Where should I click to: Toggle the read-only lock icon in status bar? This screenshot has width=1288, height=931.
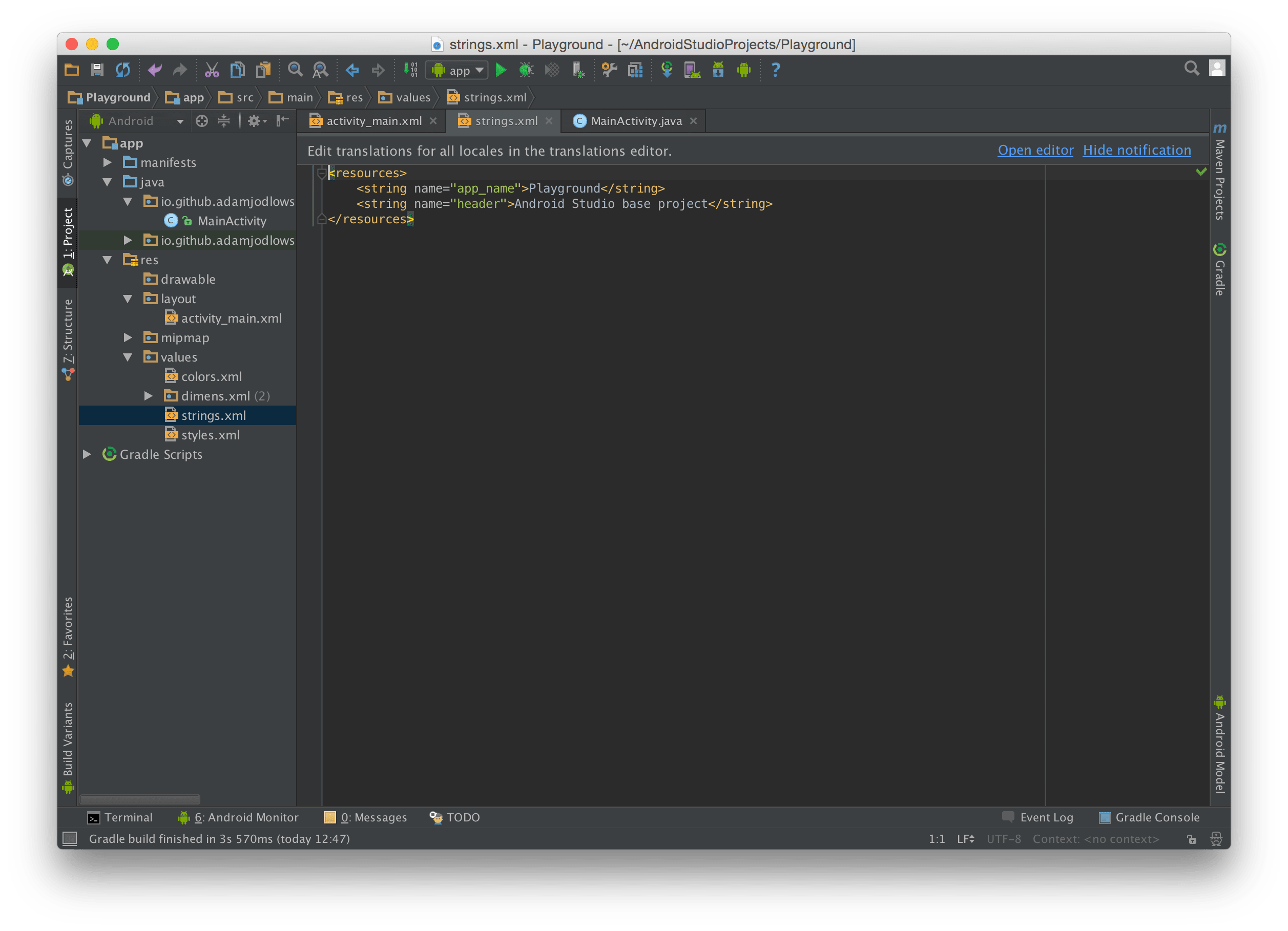click(1192, 839)
